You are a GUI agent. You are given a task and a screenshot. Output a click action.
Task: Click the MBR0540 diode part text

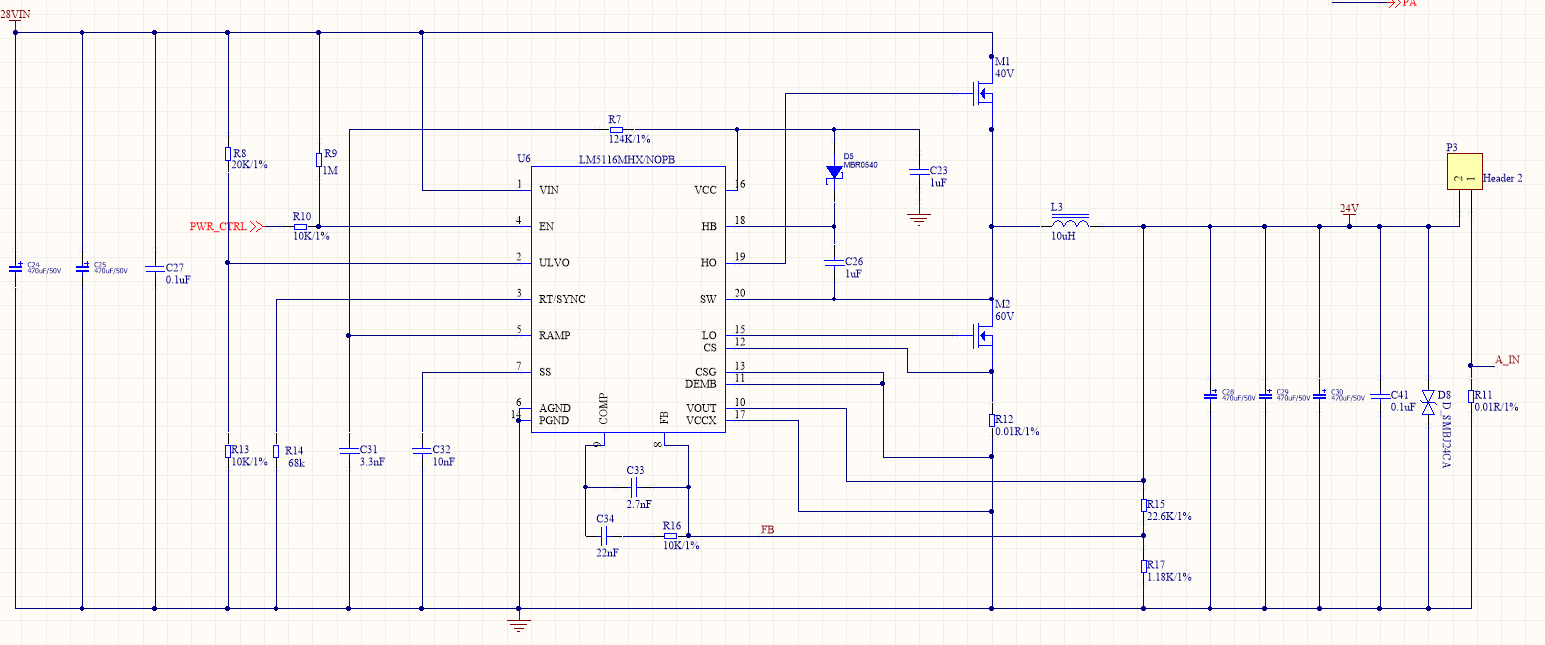click(x=861, y=165)
